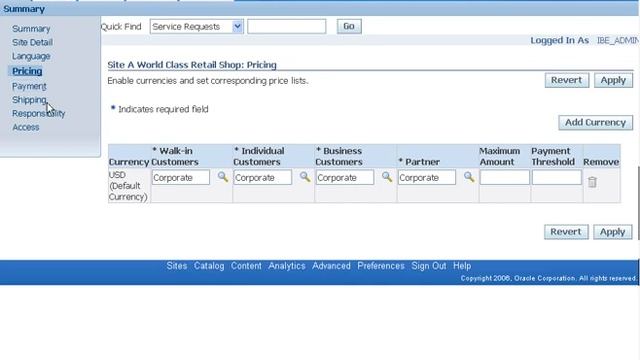Open Summary in the side menu
640x360 pixels.
pos(31,29)
